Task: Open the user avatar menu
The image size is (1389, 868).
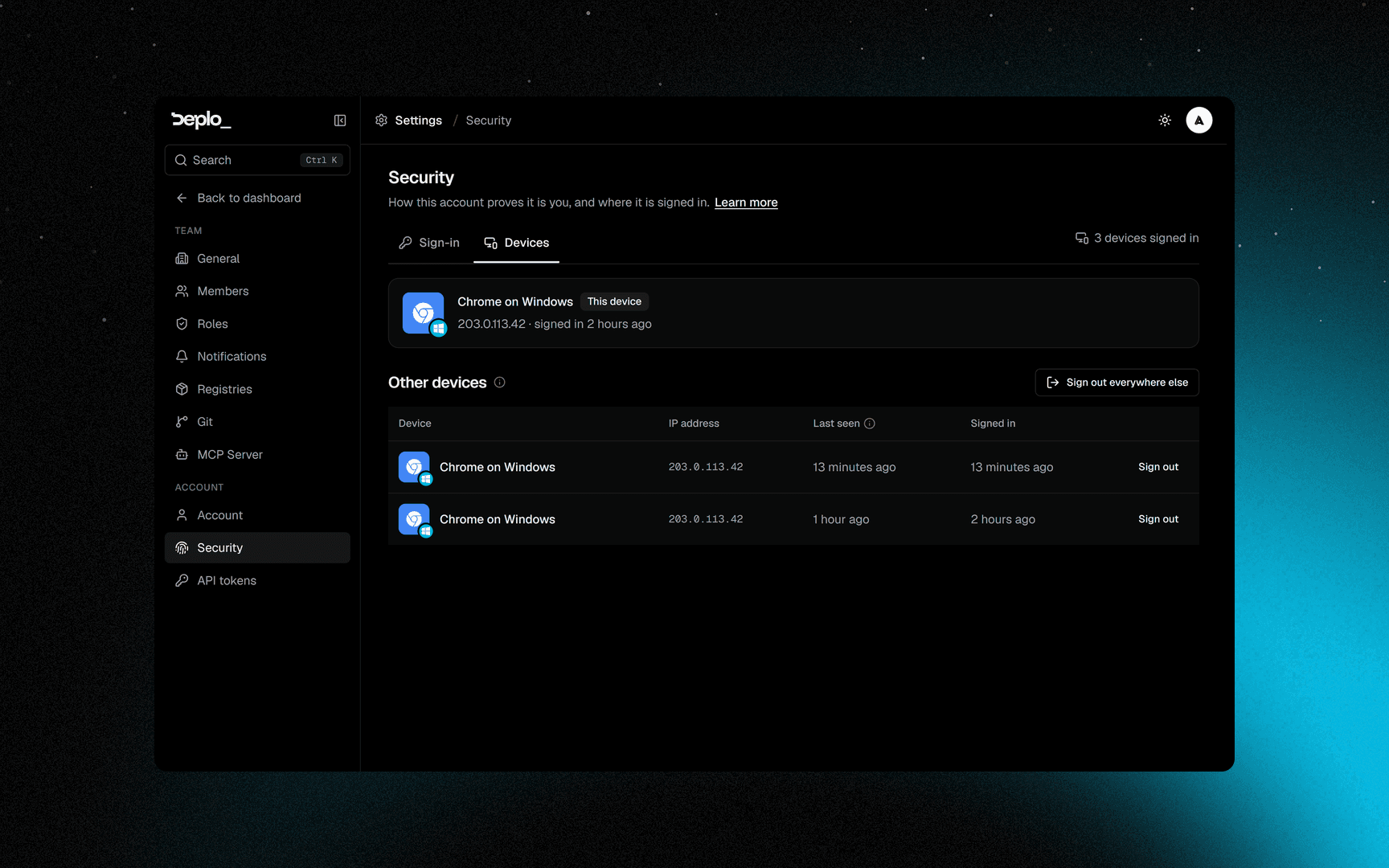Action: [x=1199, y=121]
